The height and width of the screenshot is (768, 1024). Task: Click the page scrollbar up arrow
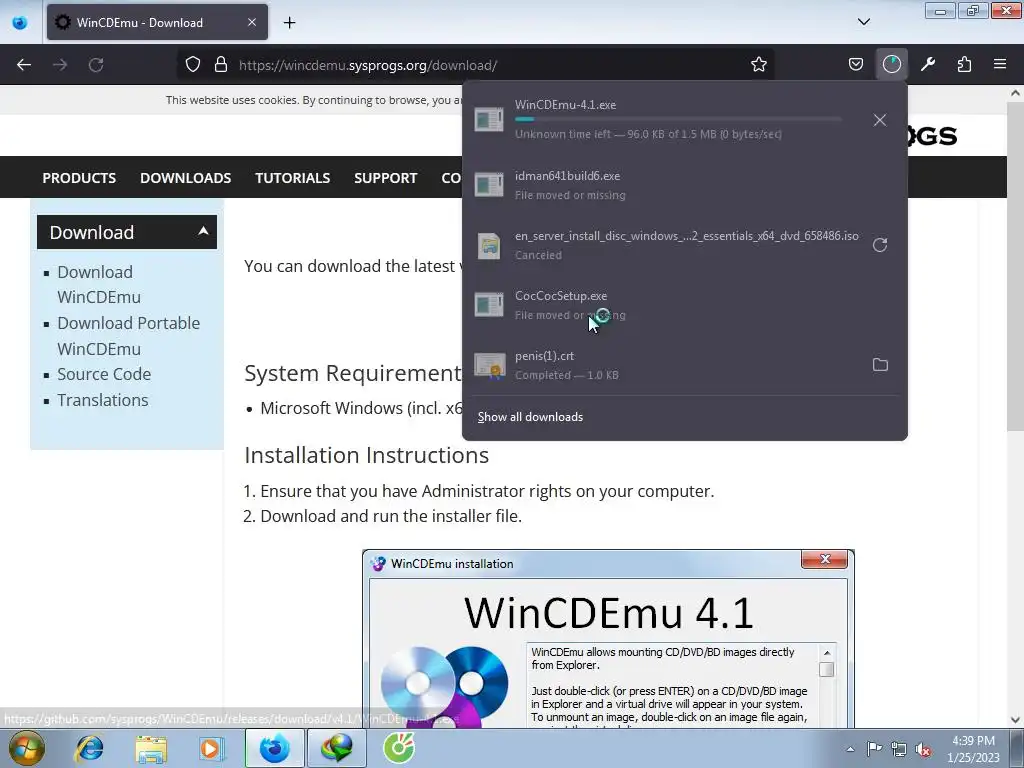coord(1015,93)
